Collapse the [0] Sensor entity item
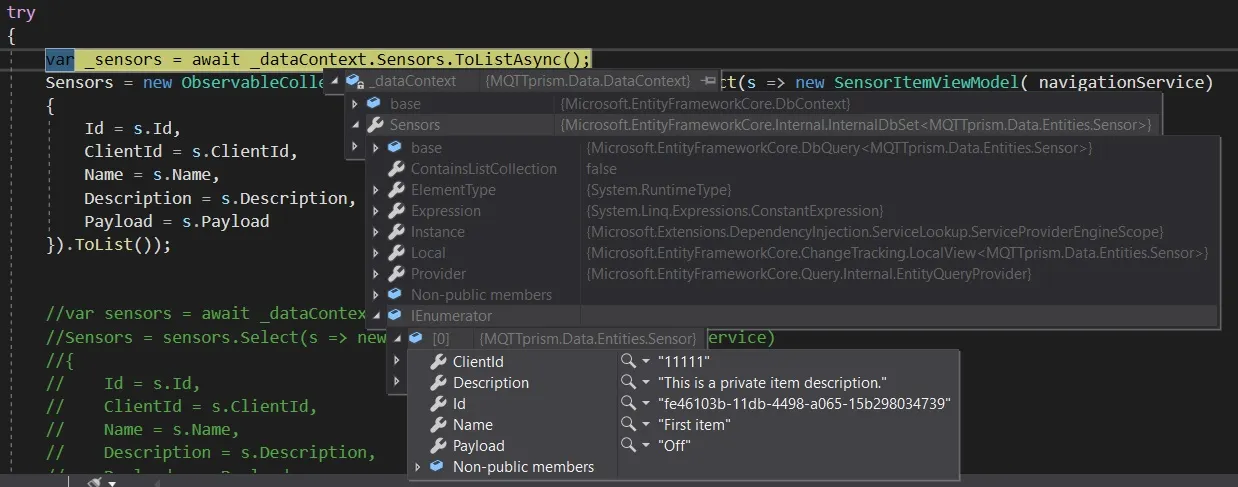Image resolution: width=1238 pixels, height=487 pixels. coord(397,338)
